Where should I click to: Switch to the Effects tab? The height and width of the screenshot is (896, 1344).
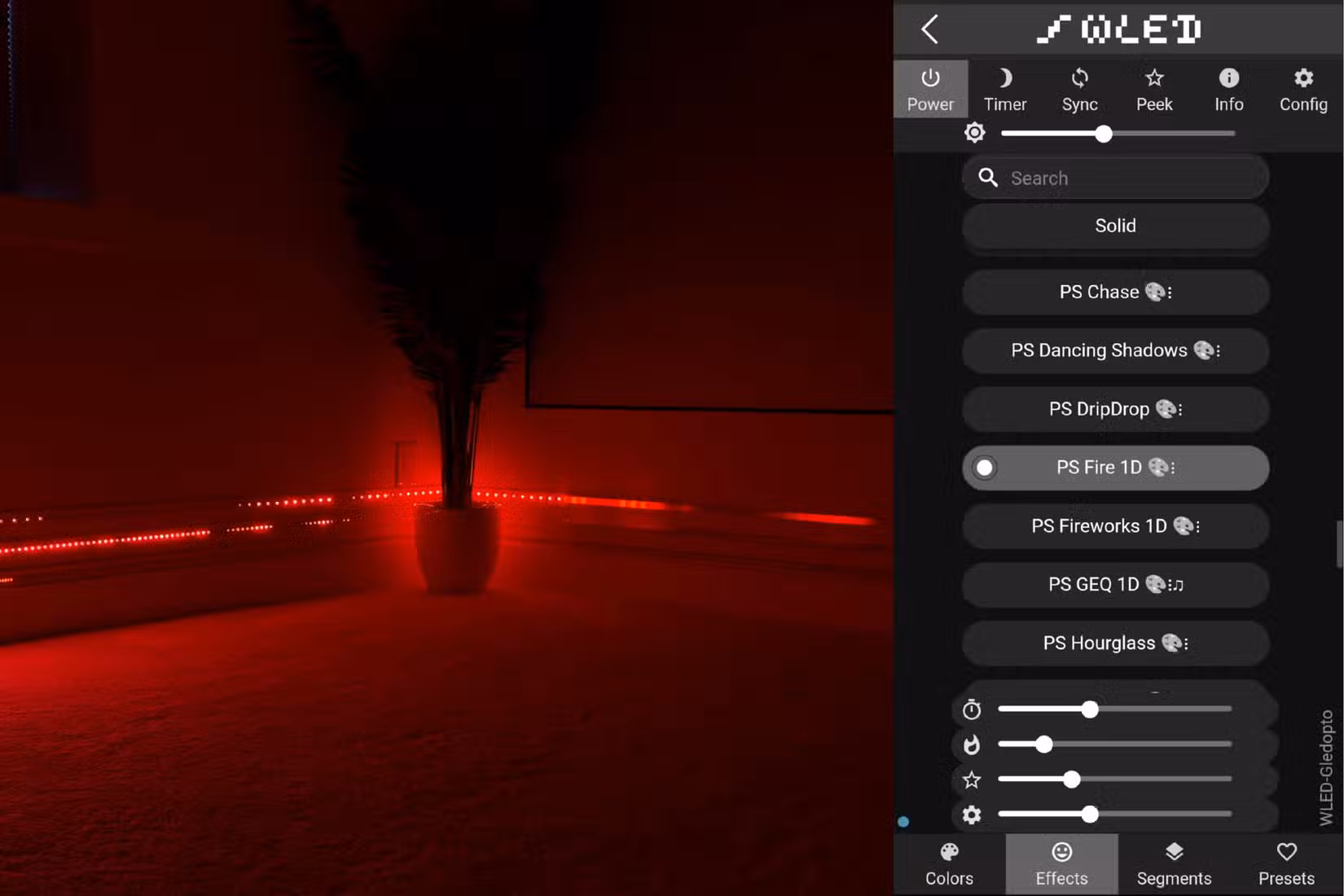1061,864
